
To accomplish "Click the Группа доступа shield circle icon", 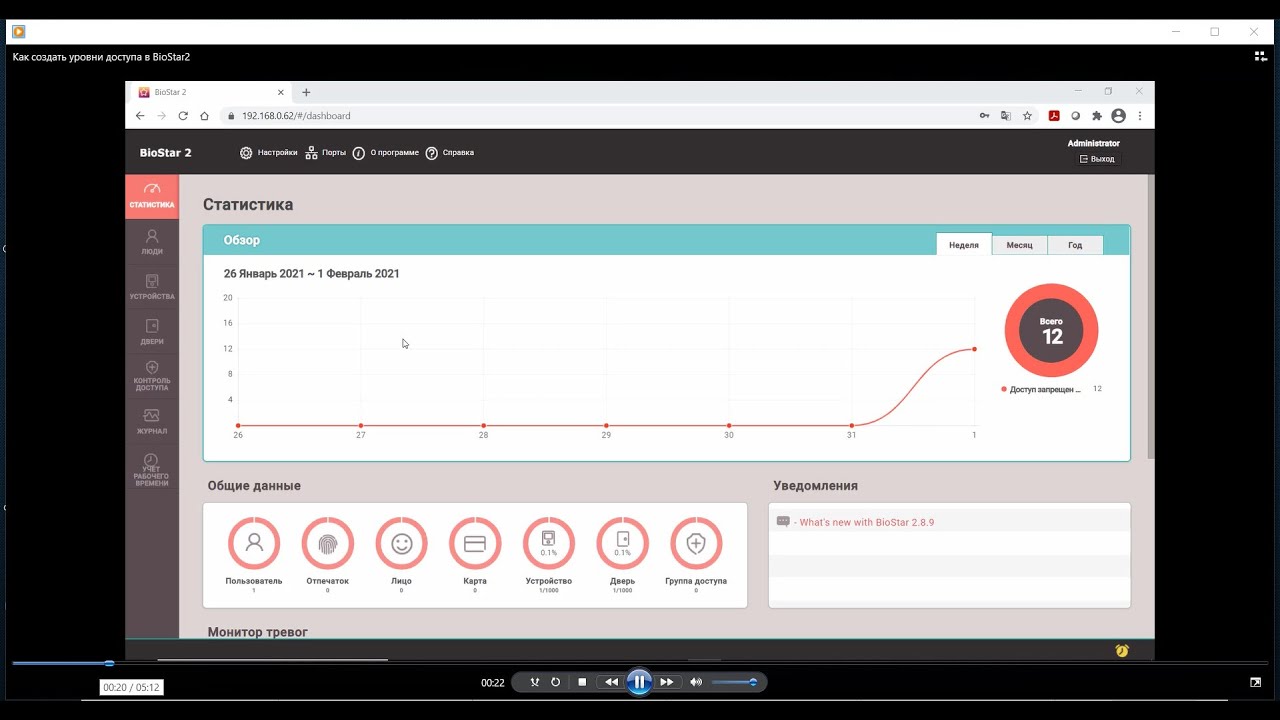I will point(696,543).
